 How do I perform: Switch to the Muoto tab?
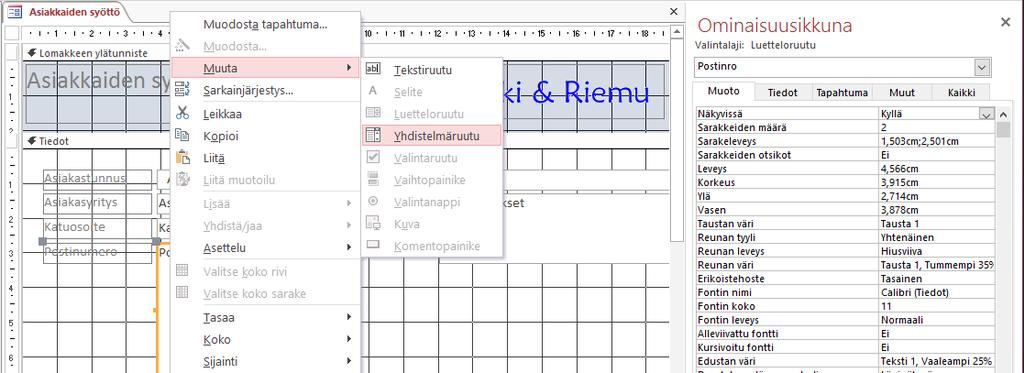[x=724, y=92]
